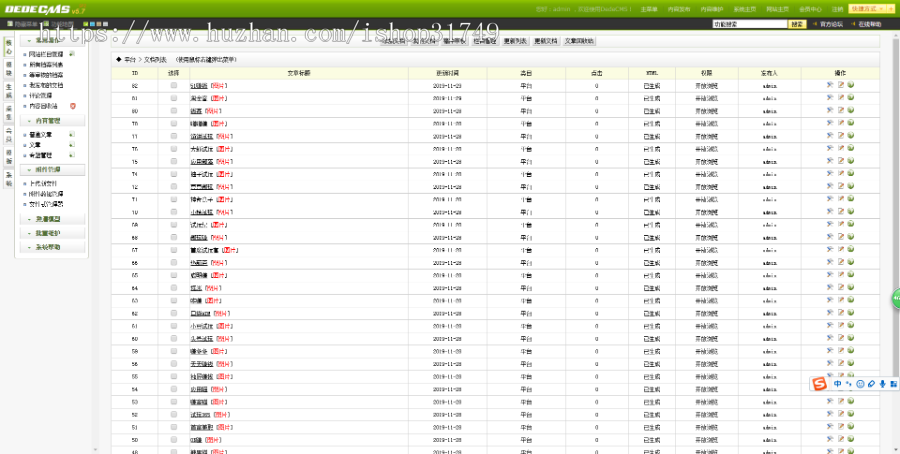
Task: Click the edit pencil icon for article ID 82
Action: point(840,86)
